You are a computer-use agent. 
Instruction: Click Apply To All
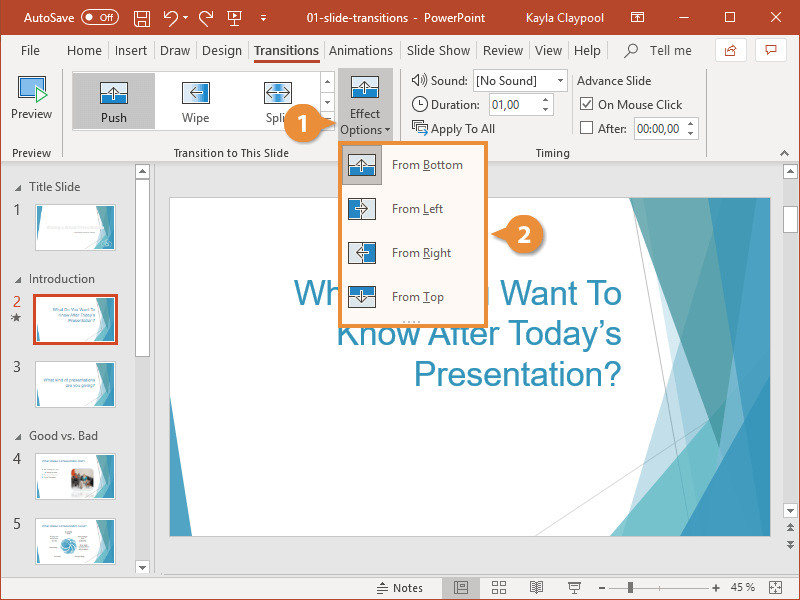(x=453, y=128)
